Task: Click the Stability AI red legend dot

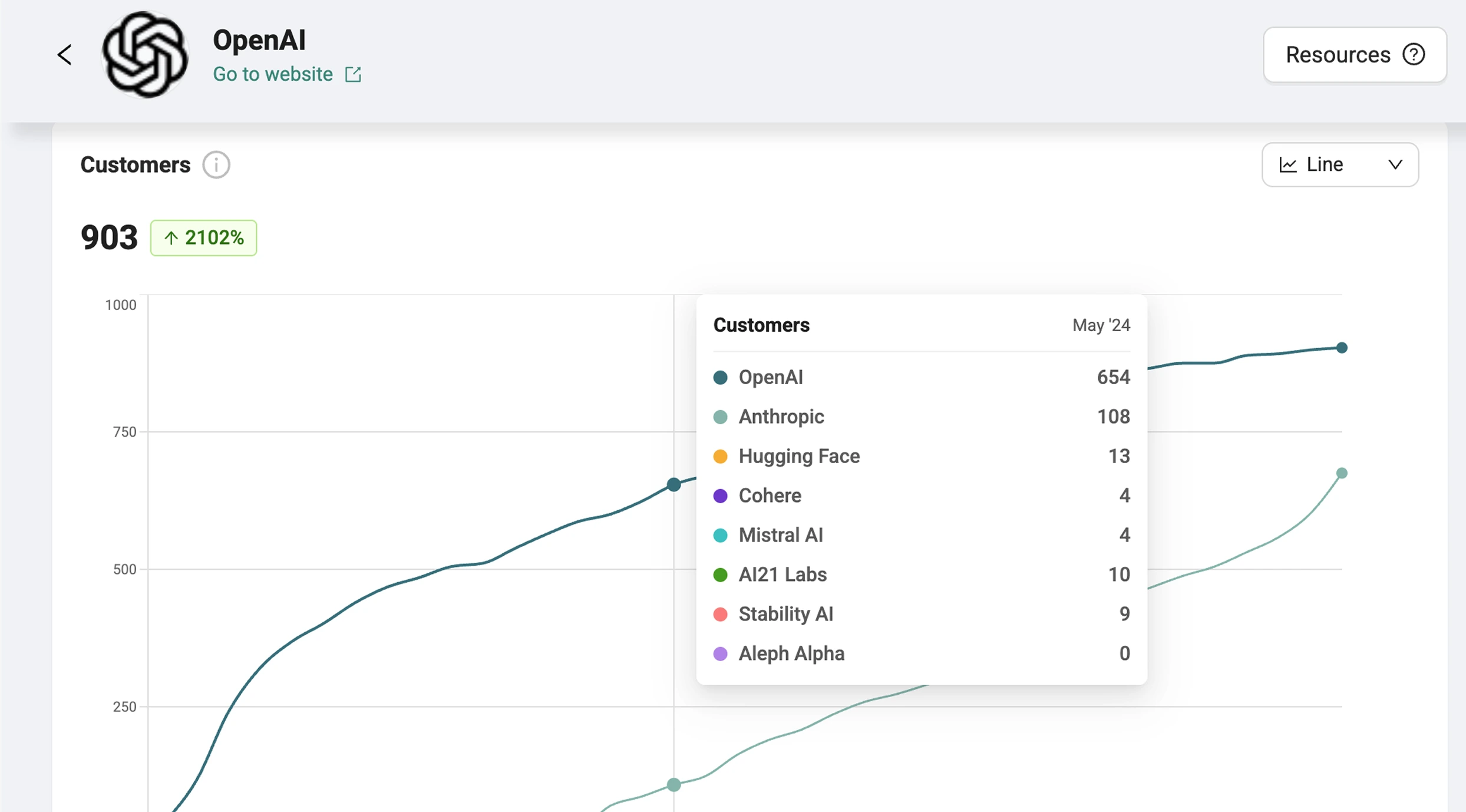Action: pos(720,615)
